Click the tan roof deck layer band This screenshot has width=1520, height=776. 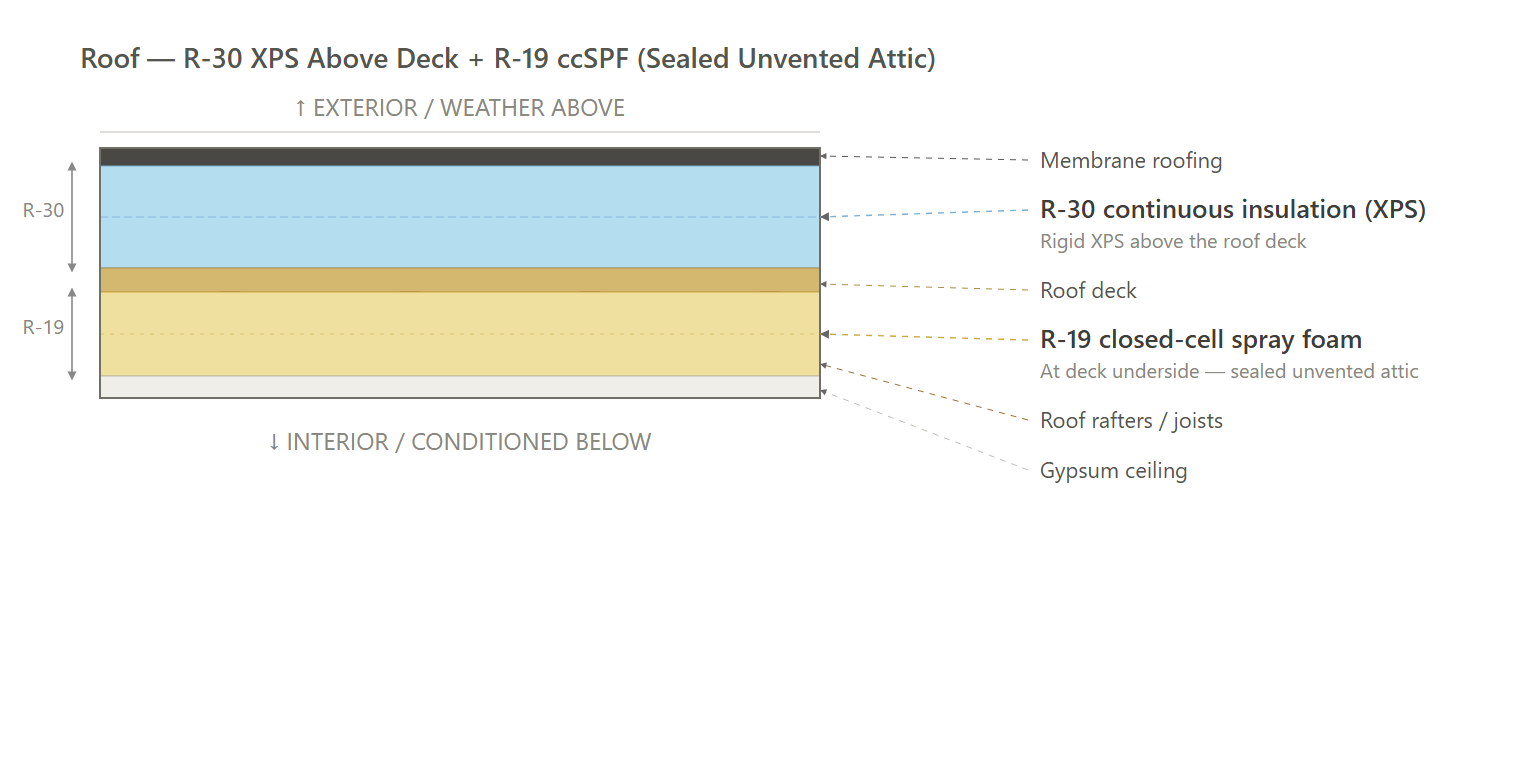[460, 280]
